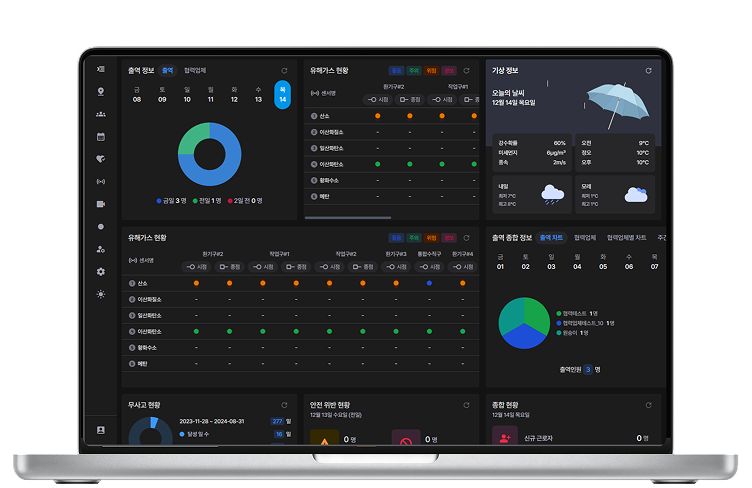
Task: Select the 출역 차트 tab
Action: click(x=551, y=237)
